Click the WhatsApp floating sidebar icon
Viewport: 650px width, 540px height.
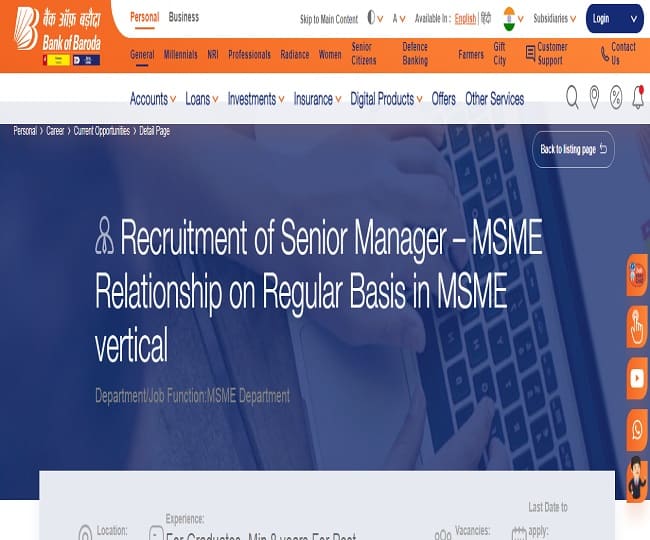[637, 429]
